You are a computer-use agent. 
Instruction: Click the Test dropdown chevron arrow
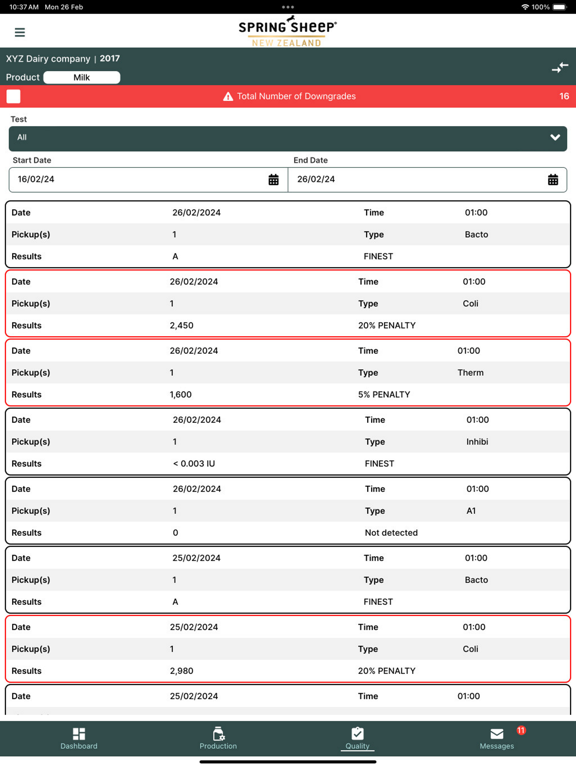pyautogui.click(x=555, y=138)
